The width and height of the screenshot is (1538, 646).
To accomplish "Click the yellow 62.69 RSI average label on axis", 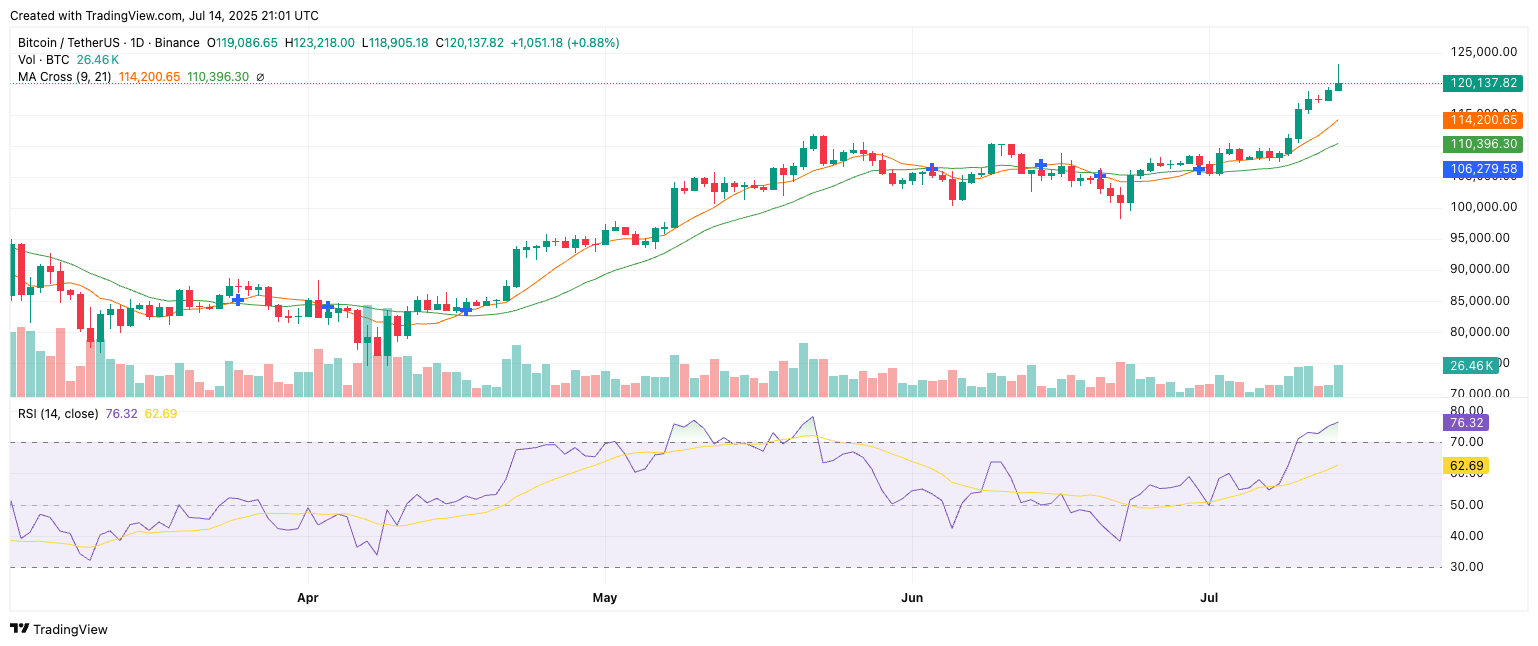I will pos(1464,466).
